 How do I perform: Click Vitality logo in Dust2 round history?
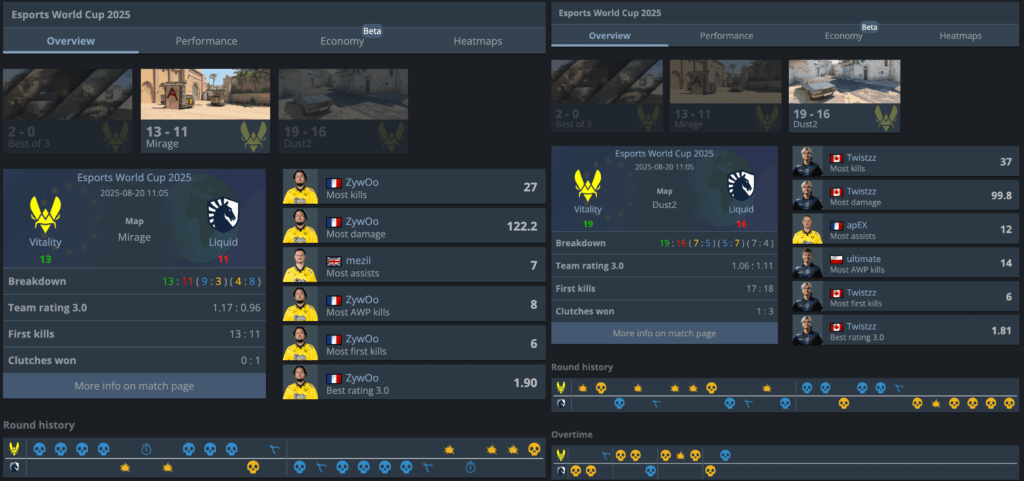coord(561,388)
